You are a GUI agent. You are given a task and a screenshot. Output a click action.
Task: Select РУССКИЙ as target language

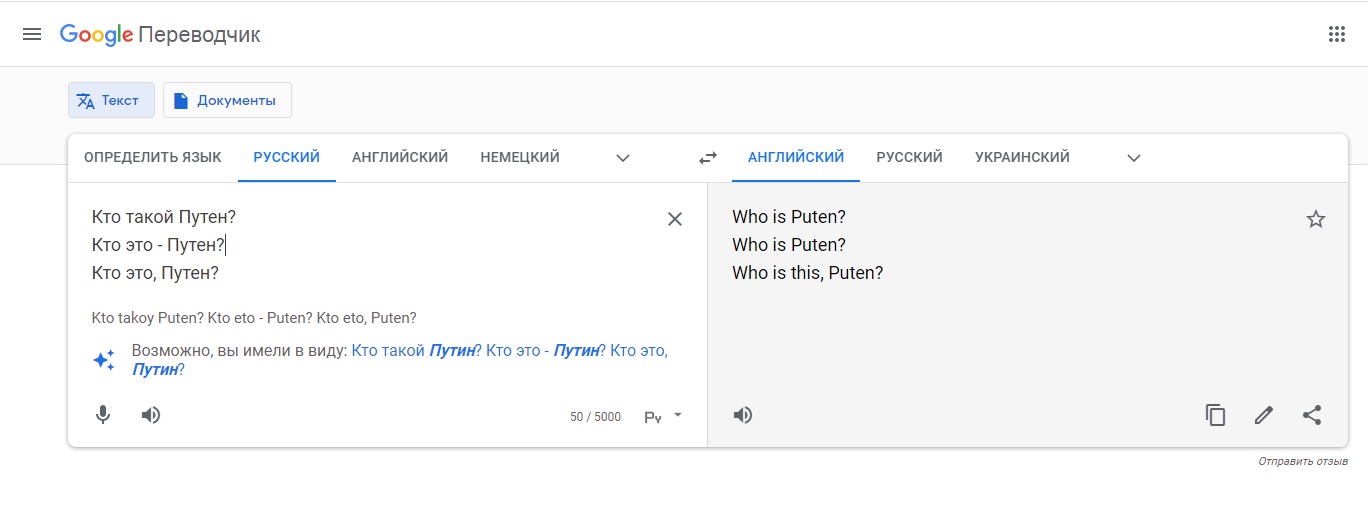pyautogui.click(x=910, y=157)
